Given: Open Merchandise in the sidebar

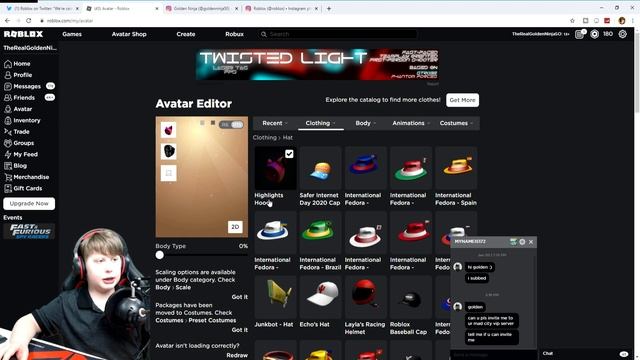Looking at the screenshot, I should coord(27,177).
